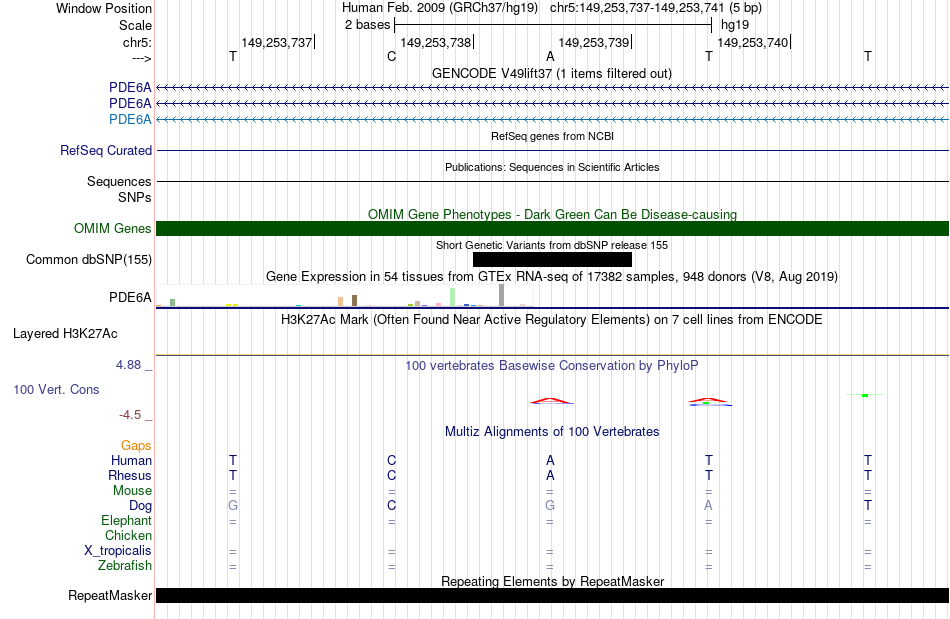Image resolution: width=950 pixels, height=619 pixels.
Task: Click the OMIM Gene Phenotypes track title
Action: (552, 214)
